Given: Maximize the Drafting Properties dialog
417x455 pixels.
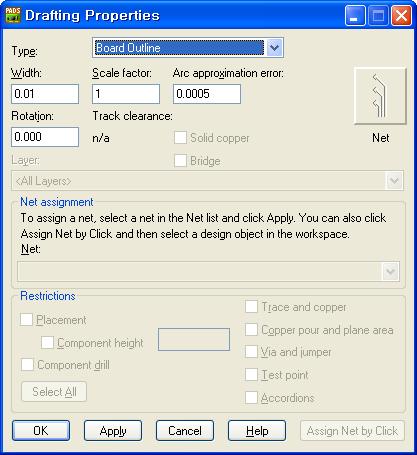Looking at the screenshot, I should coord(378,16).
